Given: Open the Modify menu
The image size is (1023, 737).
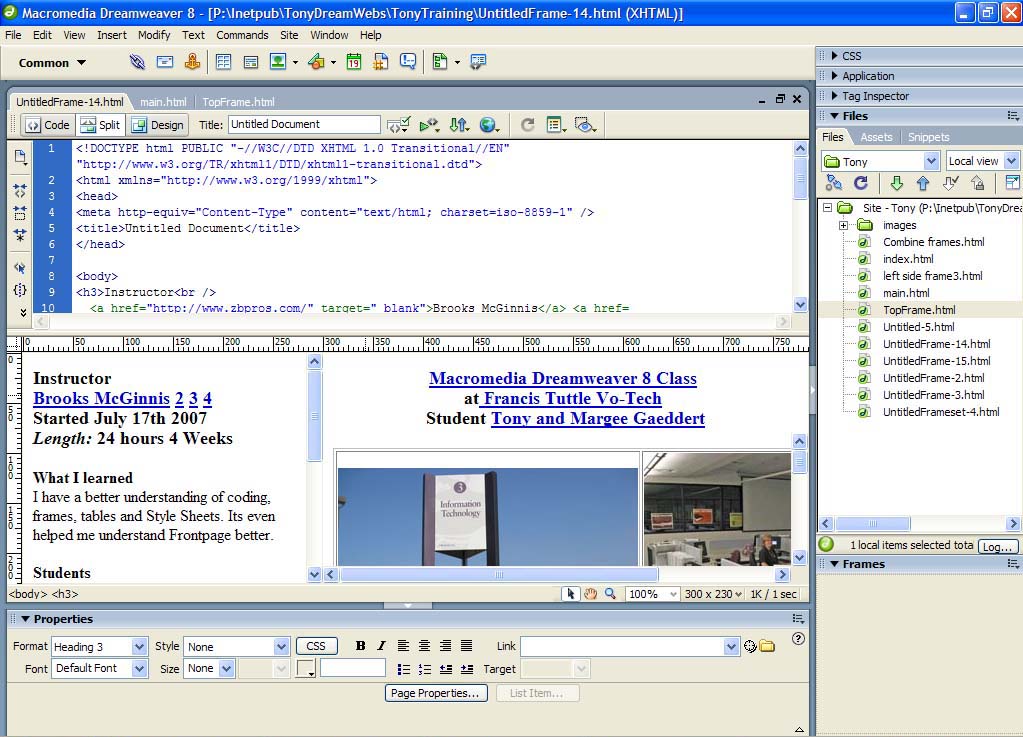Looking at the screenshot, I should (154, 35).
